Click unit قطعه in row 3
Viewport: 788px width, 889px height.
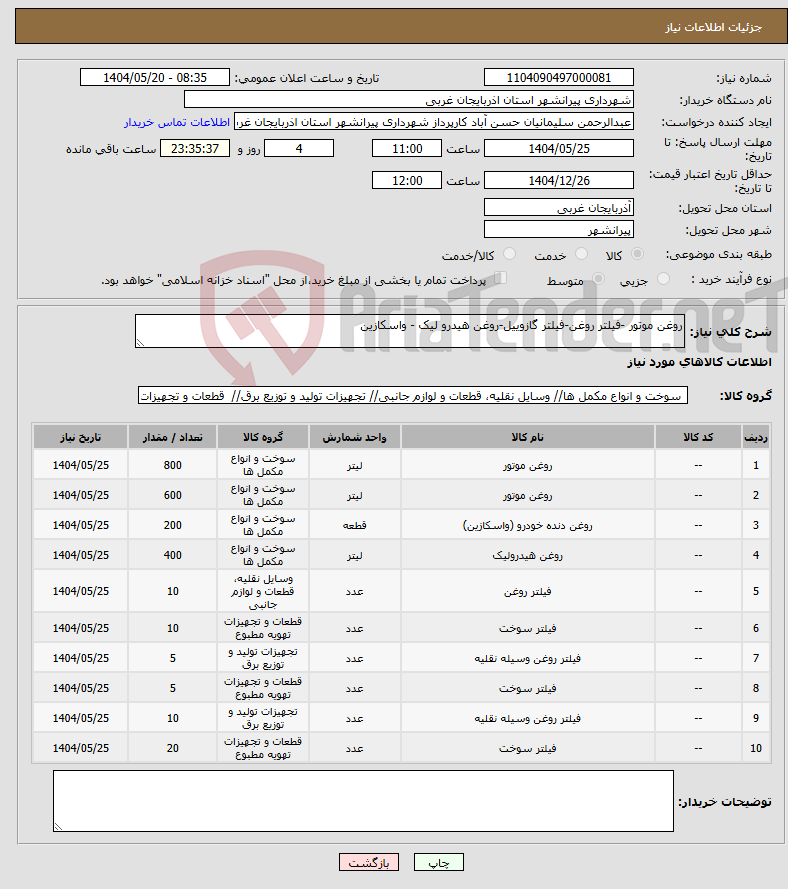[x=355, y=526]
